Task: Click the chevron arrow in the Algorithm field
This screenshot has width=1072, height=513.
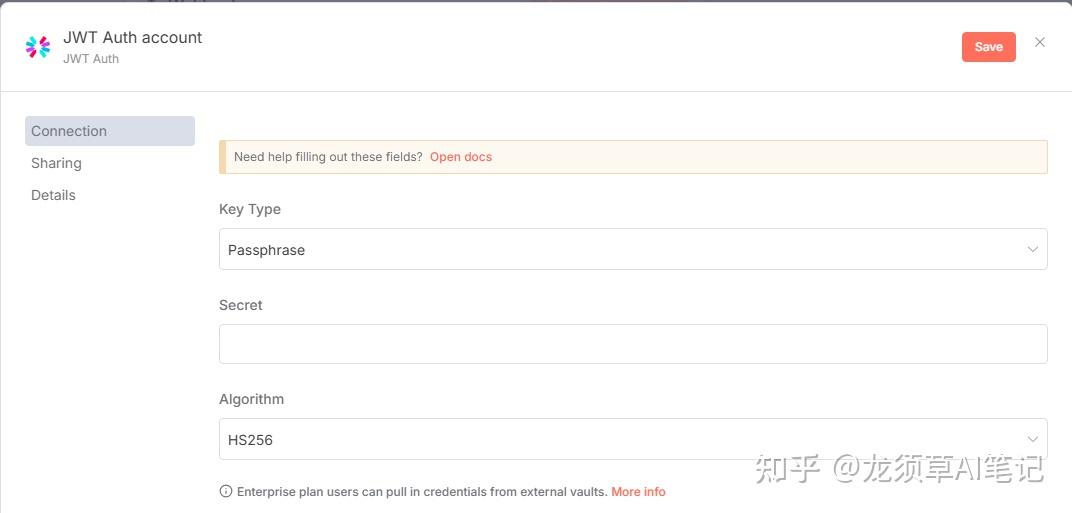Action: coord(1033,439)
